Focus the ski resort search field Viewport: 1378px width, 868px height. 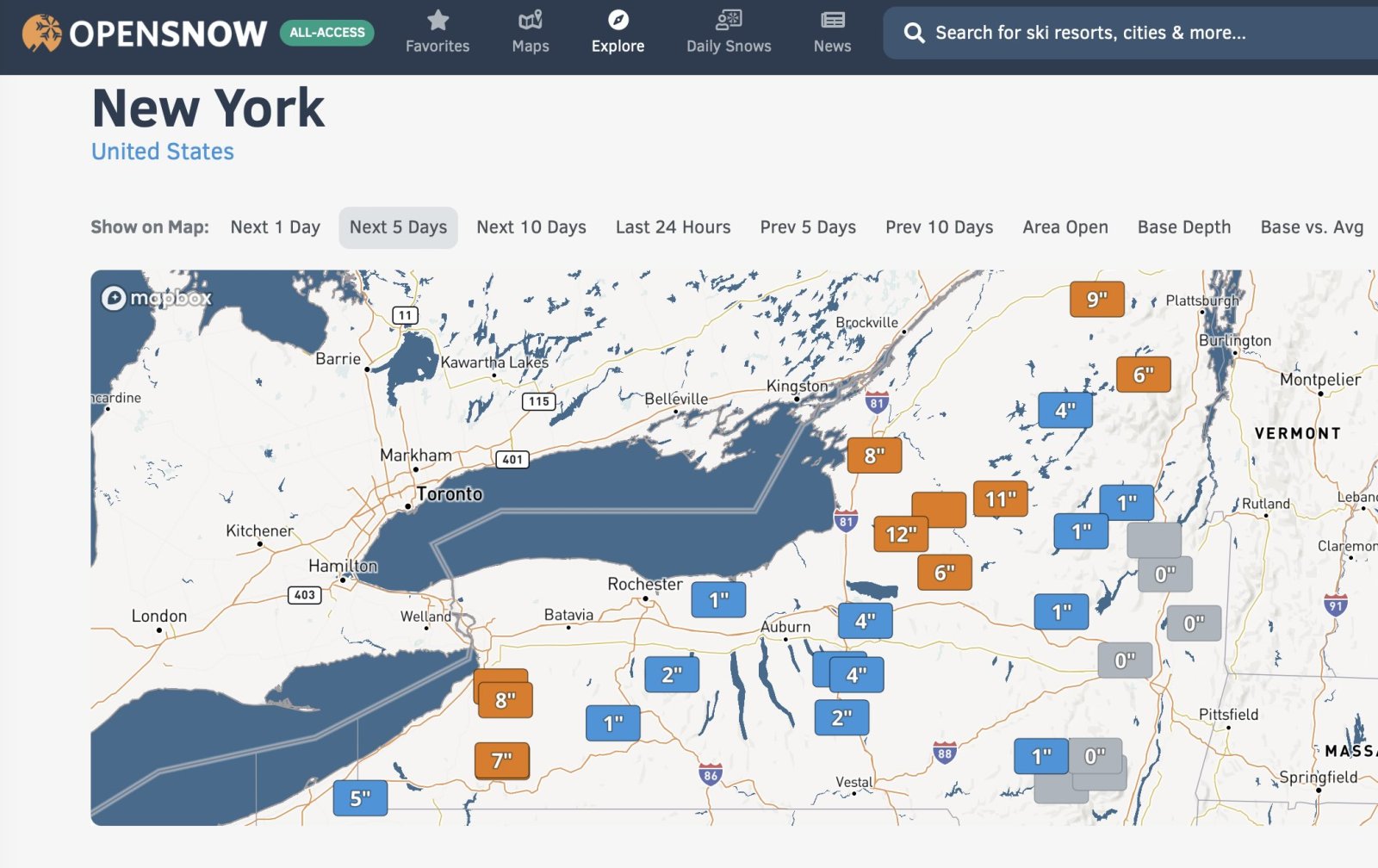[x=1120, y=33]
